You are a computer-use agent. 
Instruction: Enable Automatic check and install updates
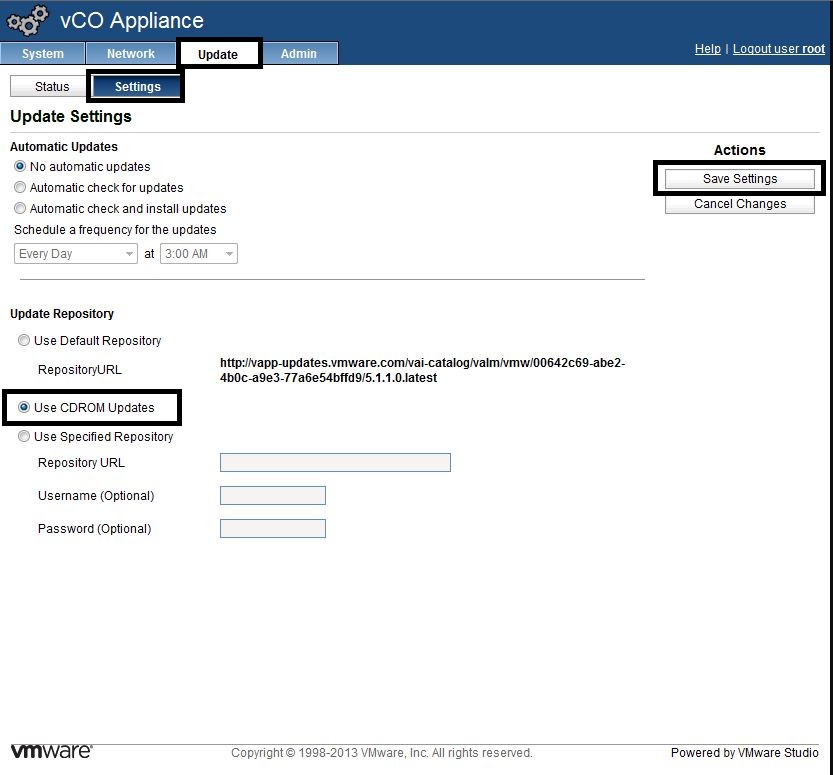[x=20, y=209]
